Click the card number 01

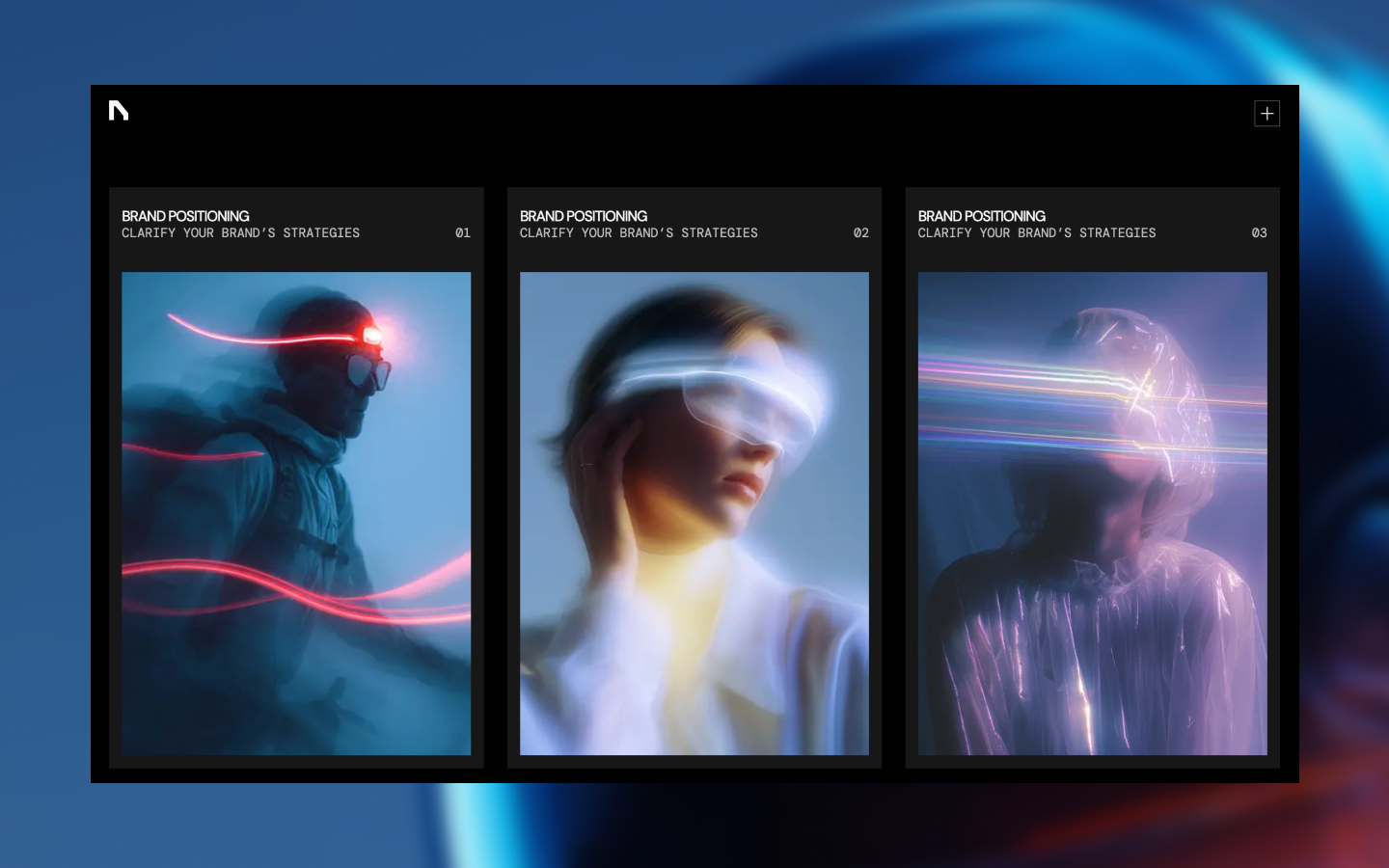point(463,233)
